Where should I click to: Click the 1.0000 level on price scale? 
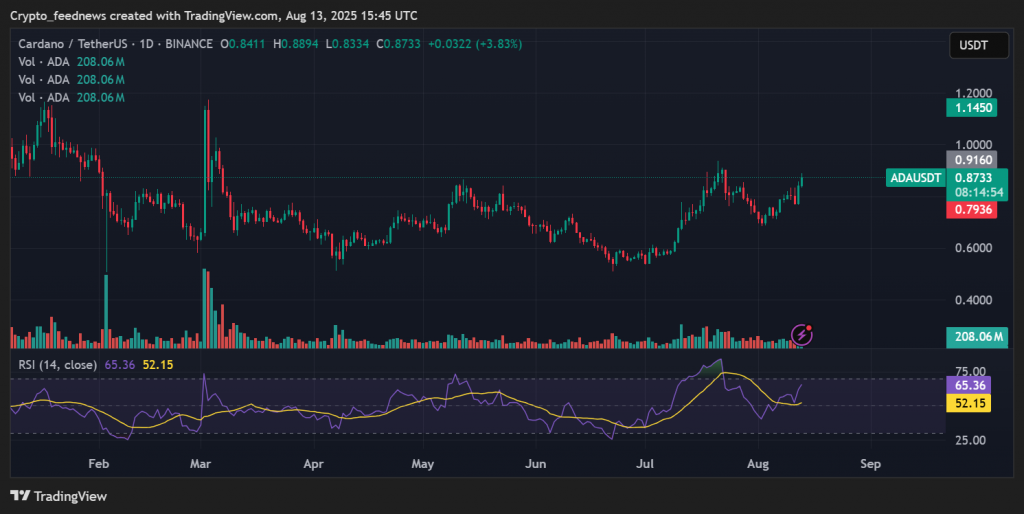tap(972, 144)
